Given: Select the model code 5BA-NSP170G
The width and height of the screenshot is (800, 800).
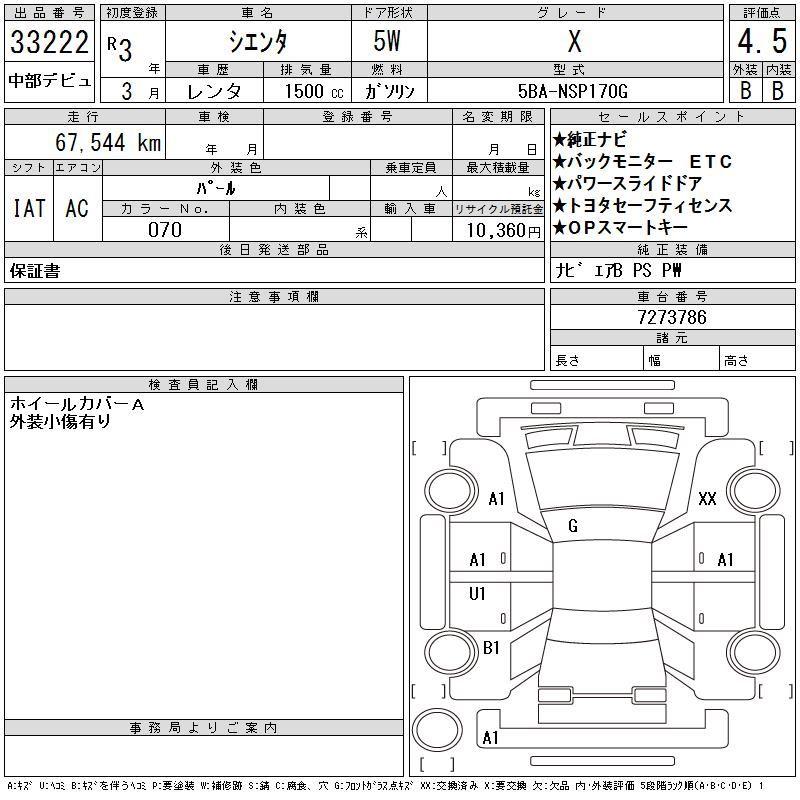Looking at the screenshot, I should click(x=572, y=91).
